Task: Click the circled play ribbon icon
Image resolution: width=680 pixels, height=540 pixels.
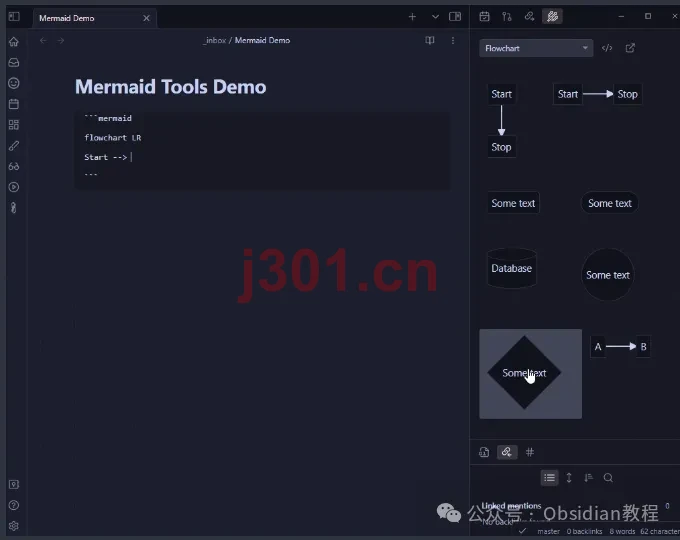Action: click(x=14, y=187)
